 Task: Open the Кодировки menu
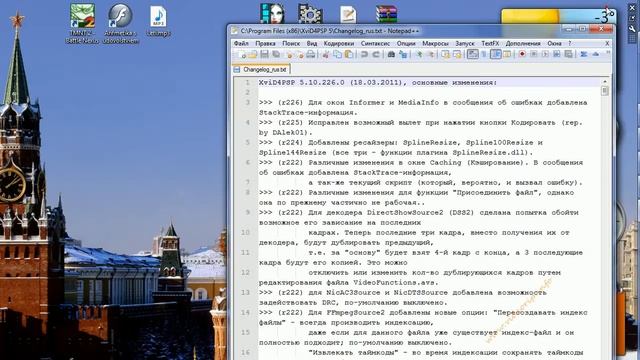pyautogui.click(x=339, y=43)
